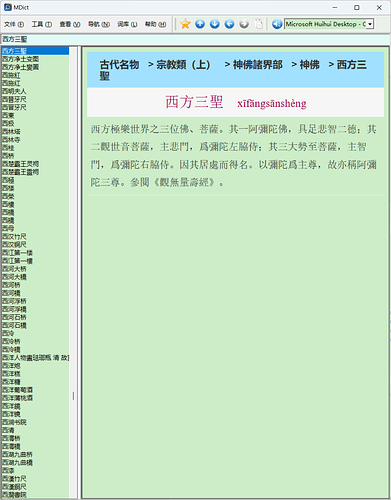Click the yellow star favorites icon

(185, 24)
